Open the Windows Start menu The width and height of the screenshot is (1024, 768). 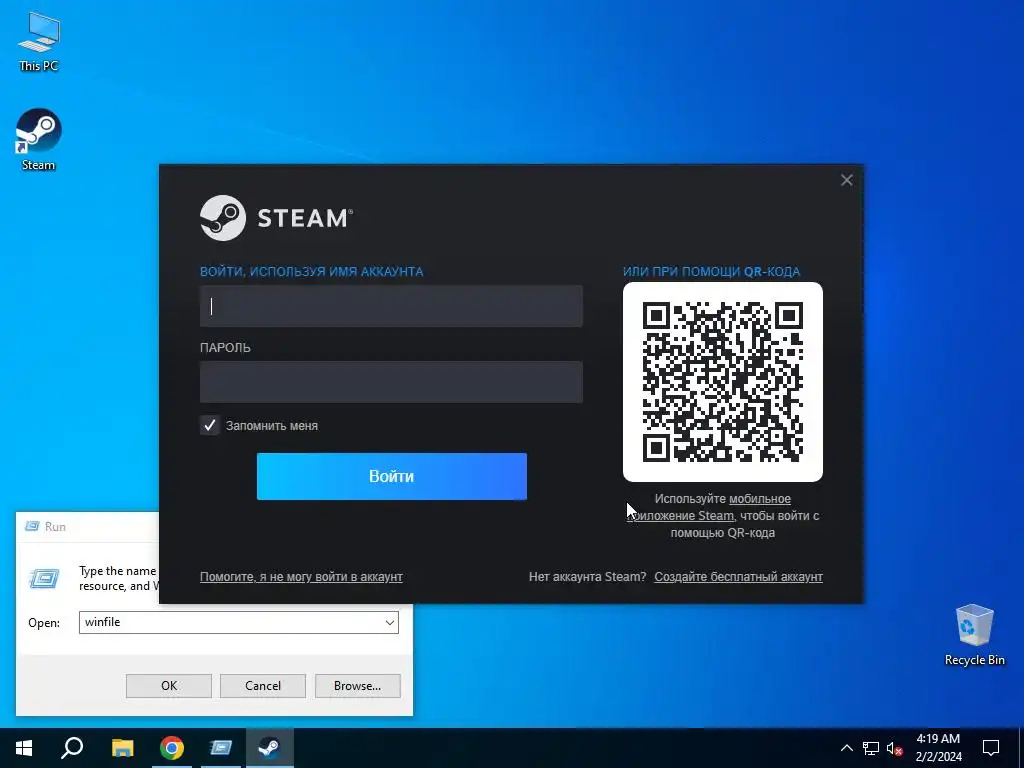pyautogui.click(x=24, y=748)
